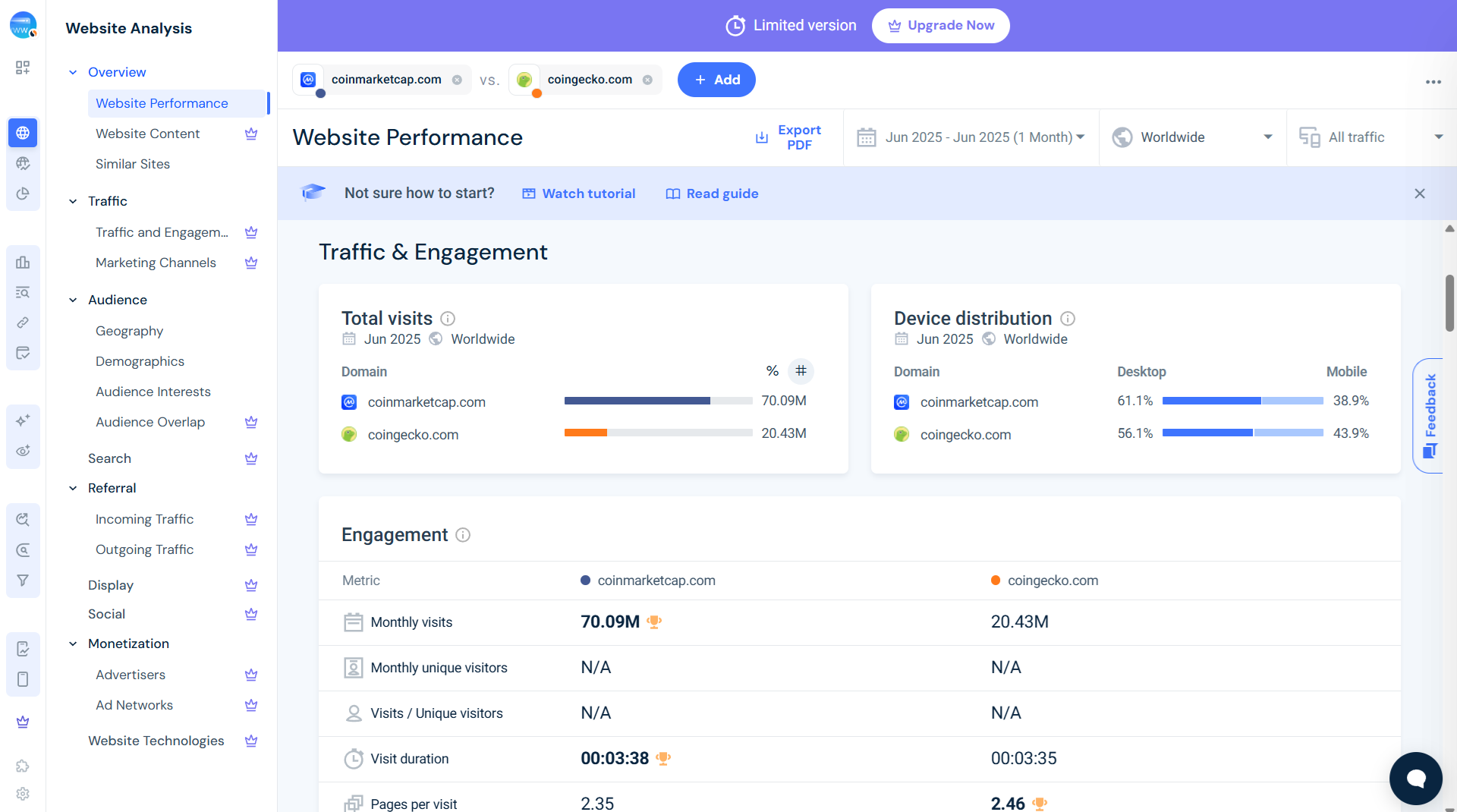This screenshot has height=812, width=1457.
Task: Collapse the Audience section
Action: point(73,300)
